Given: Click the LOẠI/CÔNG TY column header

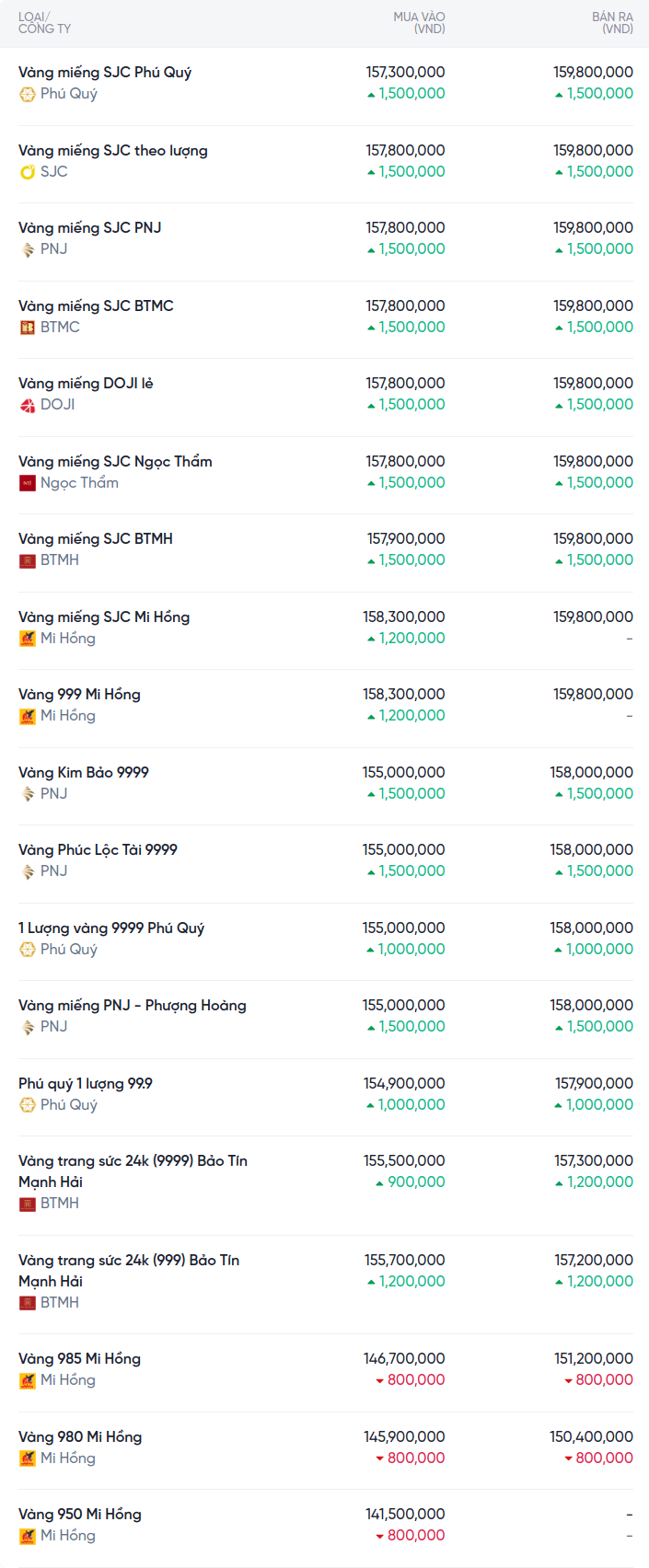Looking at the screenshot, I should pyautogui.click(x=44, y=23).
